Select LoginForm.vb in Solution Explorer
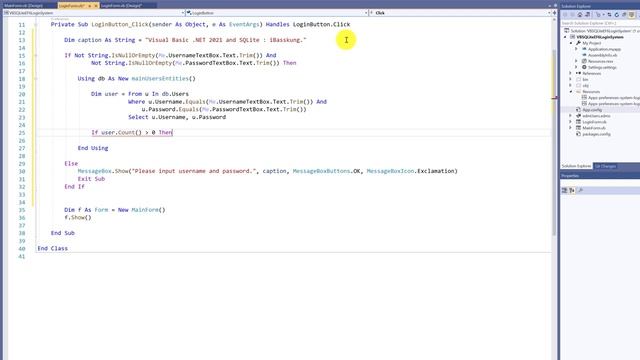This screenshot has height=360, width=640. [594, 122]
